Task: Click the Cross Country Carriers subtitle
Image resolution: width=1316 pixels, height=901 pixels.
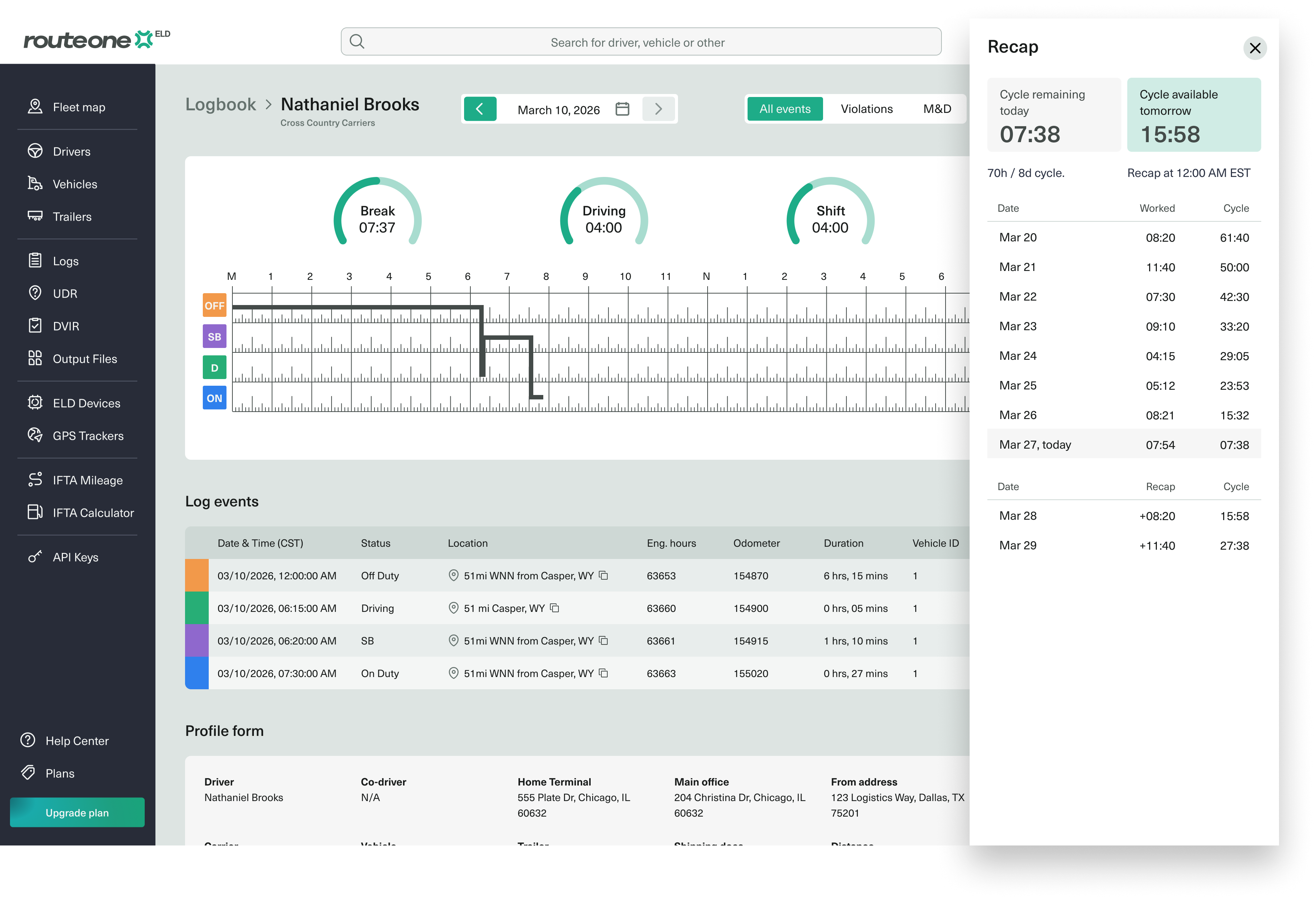Action: tap(327, 123)
